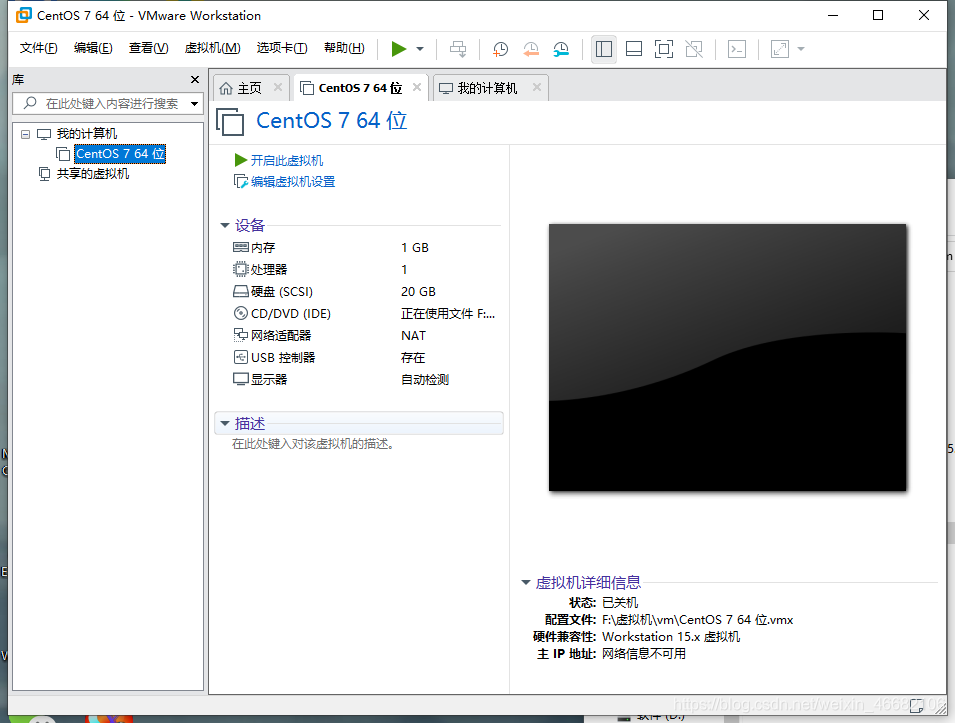
Task: Select CentOS 7 64 位 in library tree
Action: pyautogui.click(x=120, y=153)
